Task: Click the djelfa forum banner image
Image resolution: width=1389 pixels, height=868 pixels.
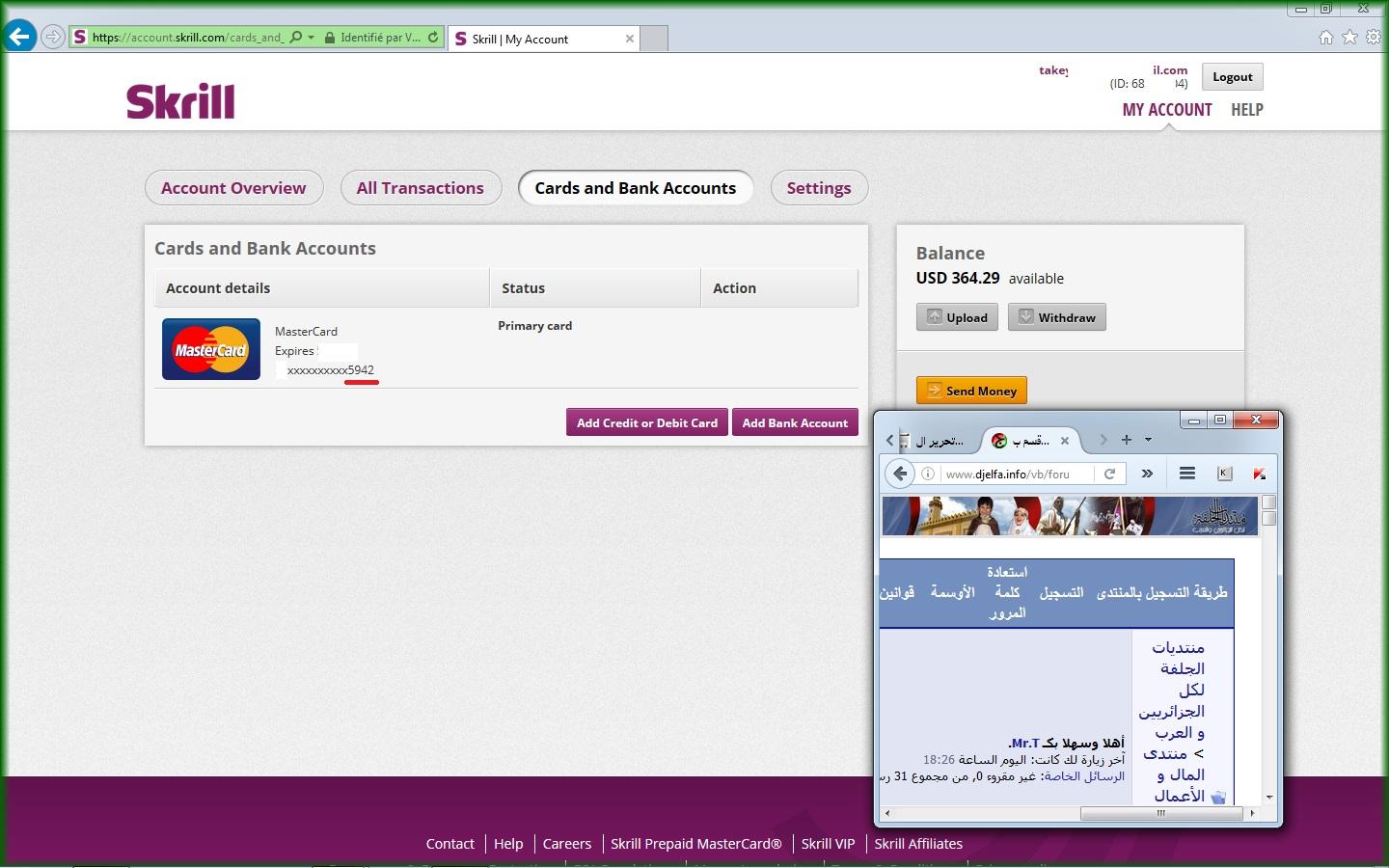Action: pos(1070,516)
